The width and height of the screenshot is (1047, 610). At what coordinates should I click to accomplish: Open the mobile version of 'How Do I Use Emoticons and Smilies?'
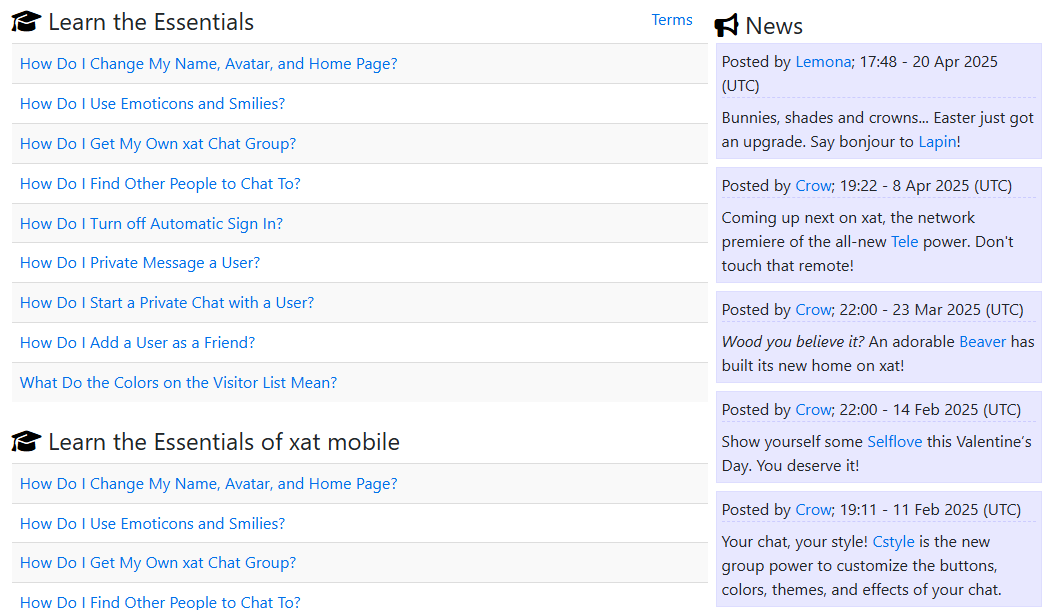[x=152, y=523]
